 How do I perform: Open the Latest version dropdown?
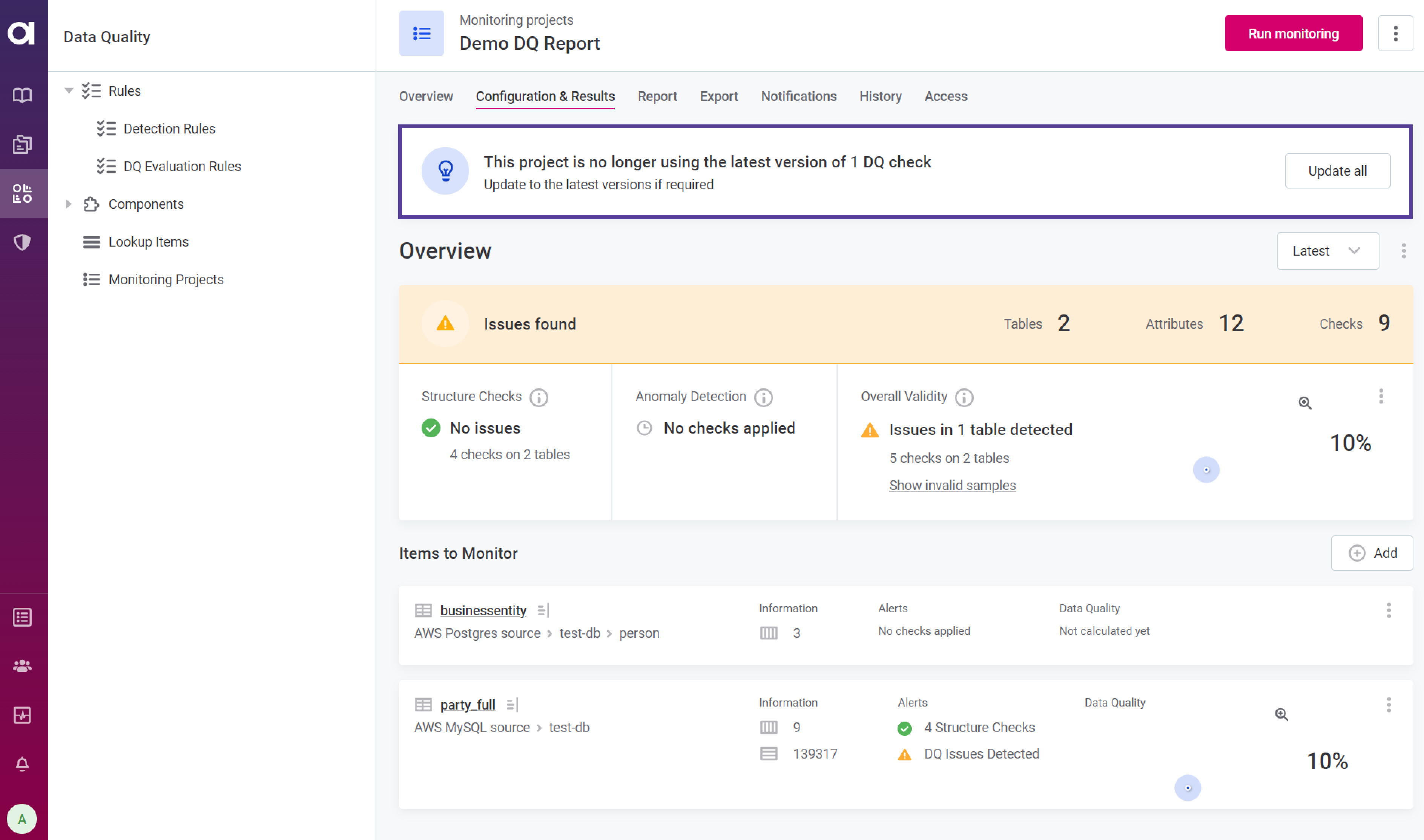(1328, 251)
